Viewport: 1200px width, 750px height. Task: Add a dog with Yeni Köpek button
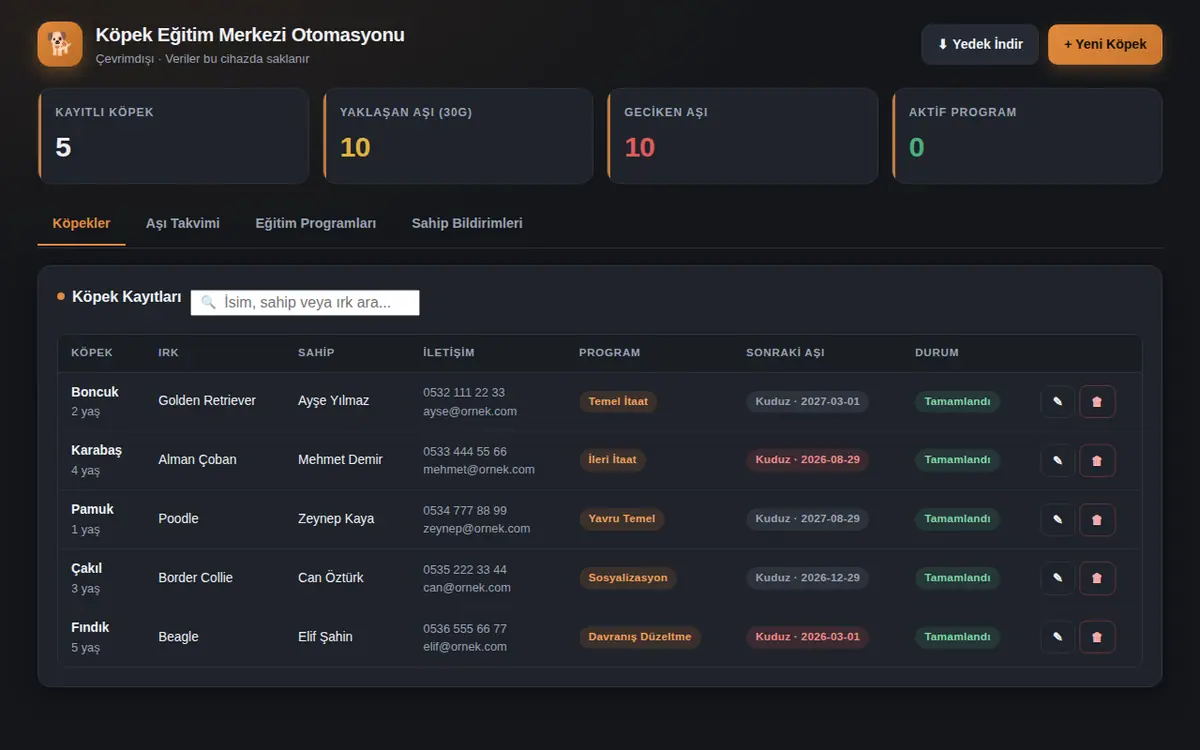[1105, 44]
